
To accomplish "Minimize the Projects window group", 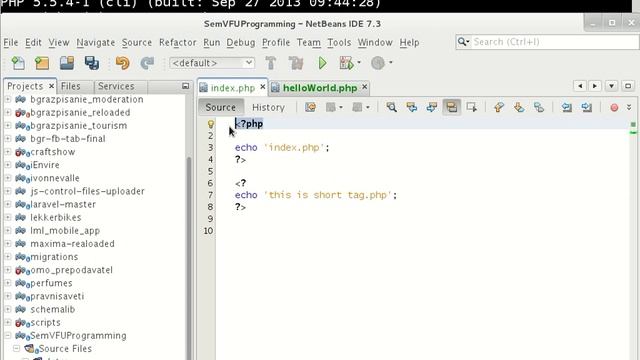I will [x=185, y=86].
